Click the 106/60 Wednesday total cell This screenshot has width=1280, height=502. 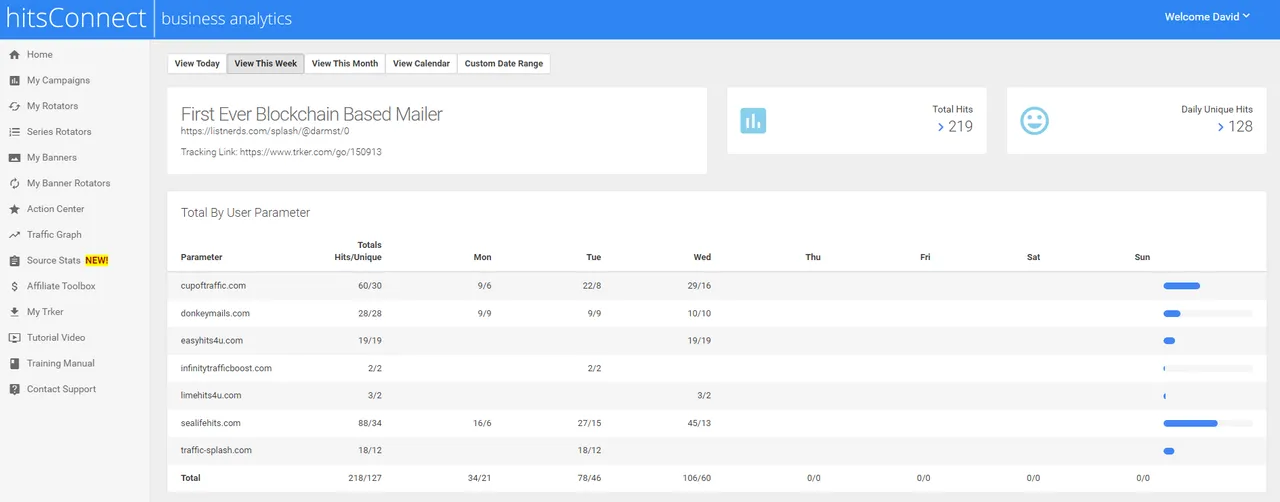[x=698, y=478]
